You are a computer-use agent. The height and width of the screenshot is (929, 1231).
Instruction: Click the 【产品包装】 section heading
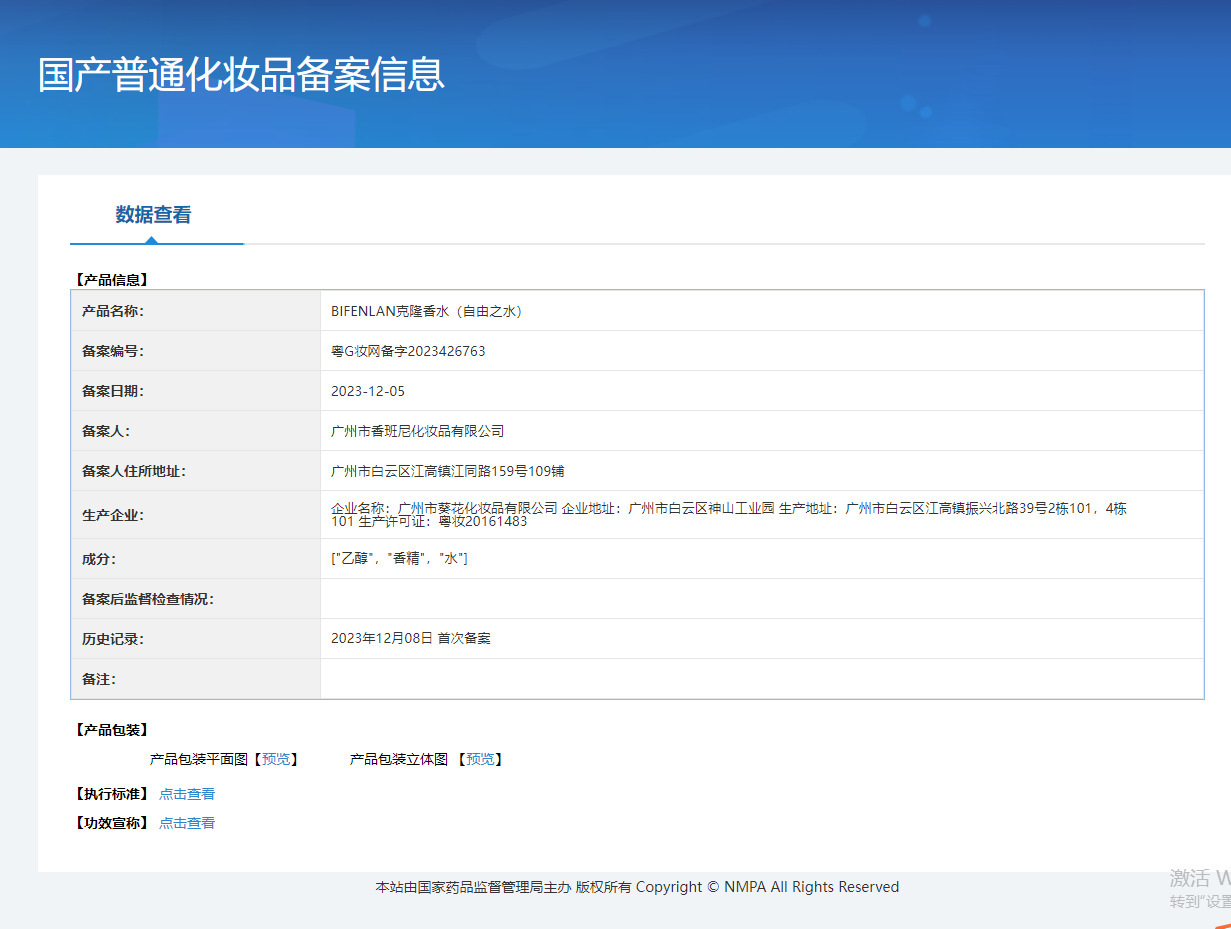pyautogui.click(x=112, y=730)
